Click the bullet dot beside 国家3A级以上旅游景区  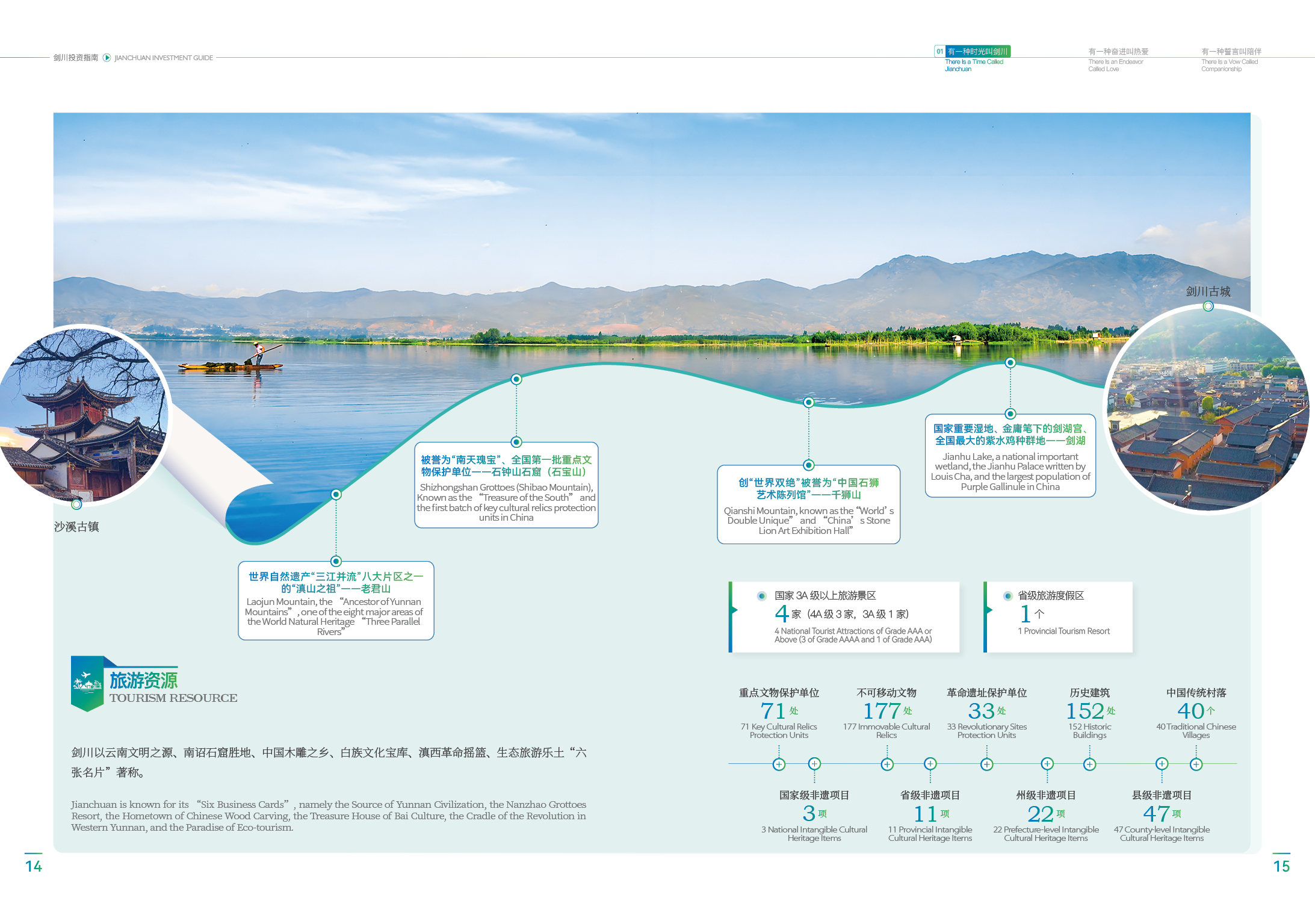coord(761,596)
